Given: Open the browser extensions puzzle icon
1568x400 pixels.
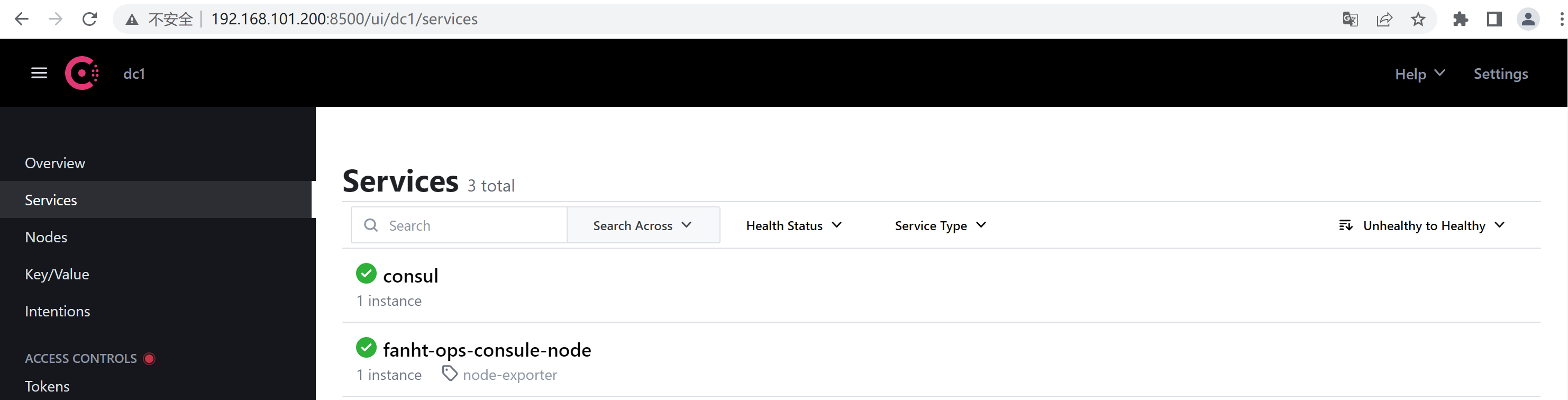Looking at the screenshot, I should pos(1460,20).
